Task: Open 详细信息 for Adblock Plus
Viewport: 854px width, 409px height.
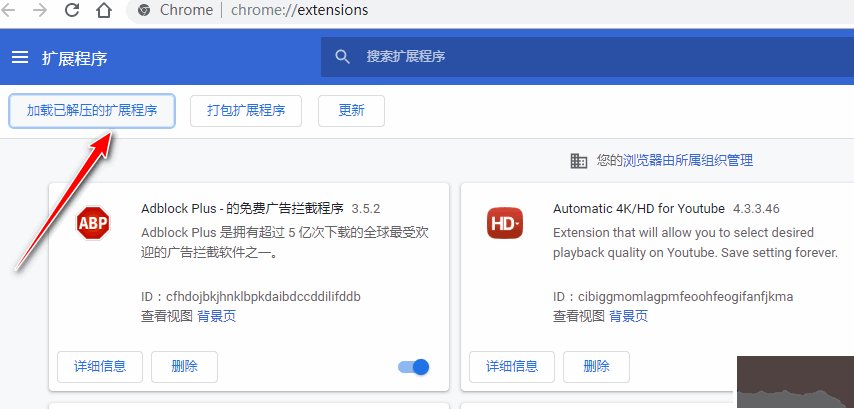Action: click(x=100, y=367)
